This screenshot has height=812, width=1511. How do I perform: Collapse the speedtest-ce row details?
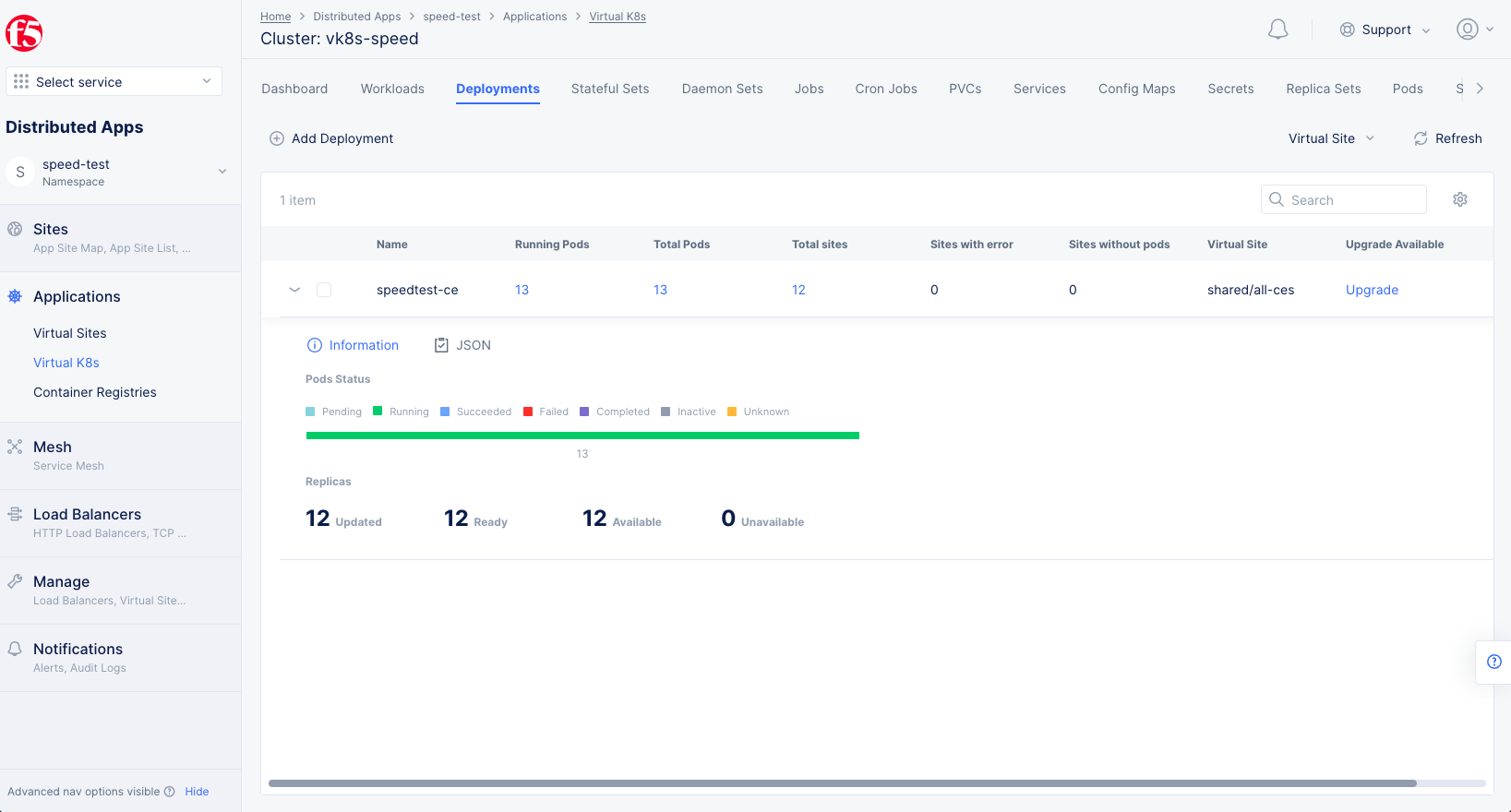(x=294, y=290)
